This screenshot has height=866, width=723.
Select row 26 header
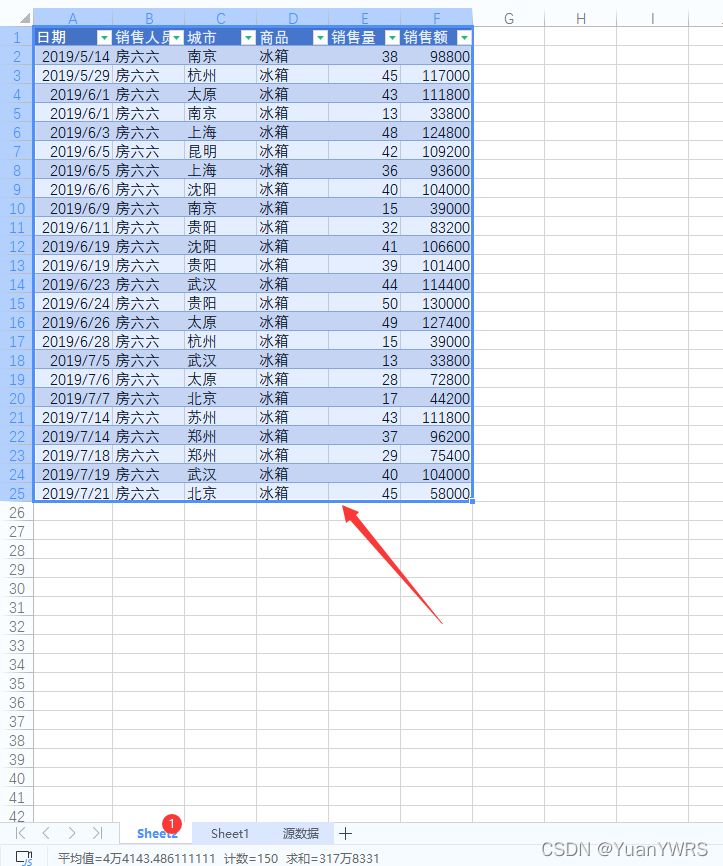pyautogui.click(x=16, y=512)
